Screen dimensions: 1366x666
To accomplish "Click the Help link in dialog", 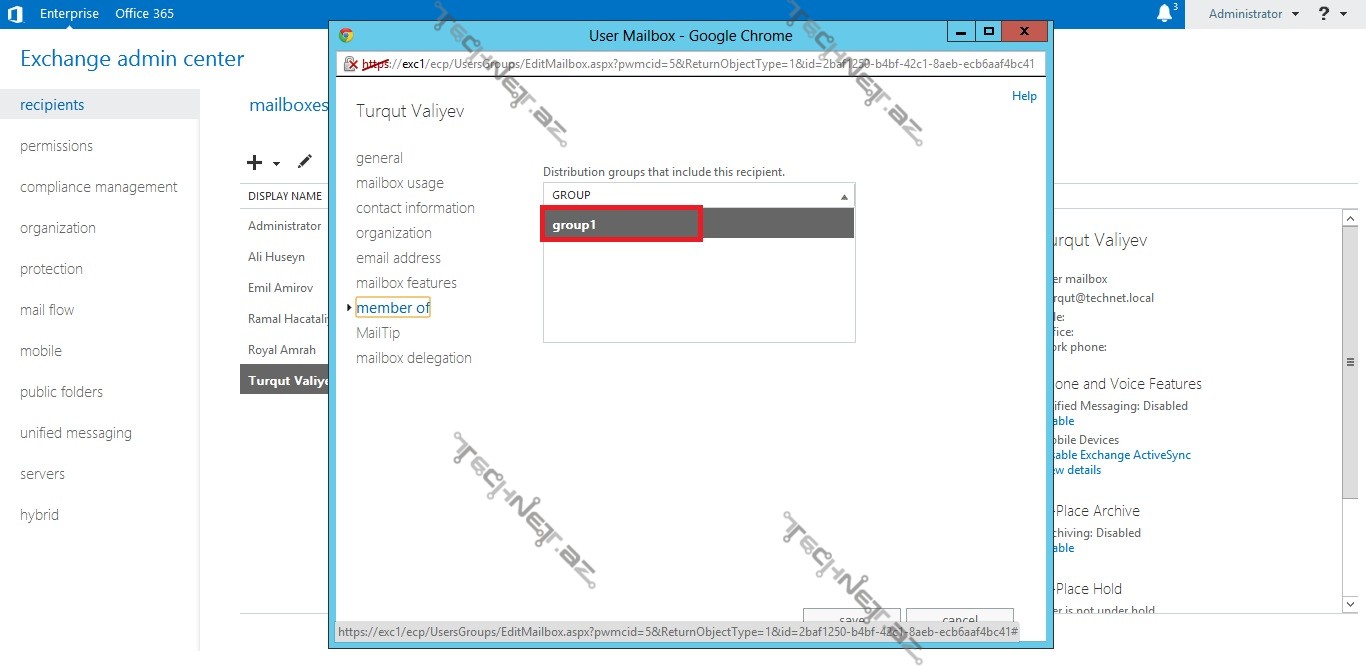I will click(1024, 96).
